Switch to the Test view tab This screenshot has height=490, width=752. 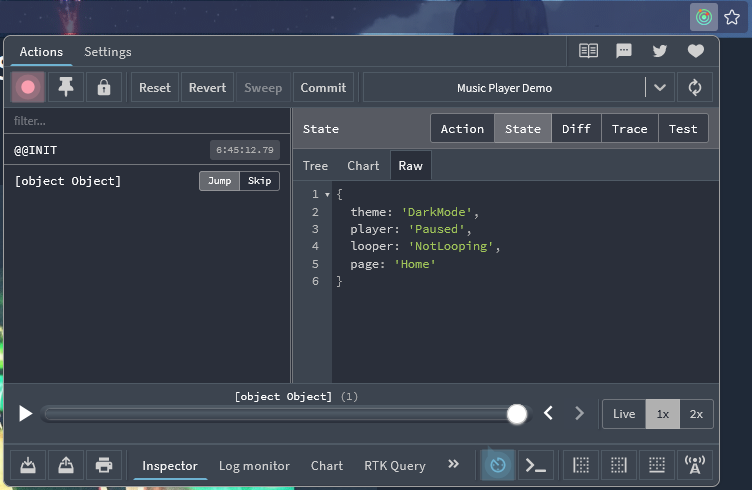click(x=683, y=128)
